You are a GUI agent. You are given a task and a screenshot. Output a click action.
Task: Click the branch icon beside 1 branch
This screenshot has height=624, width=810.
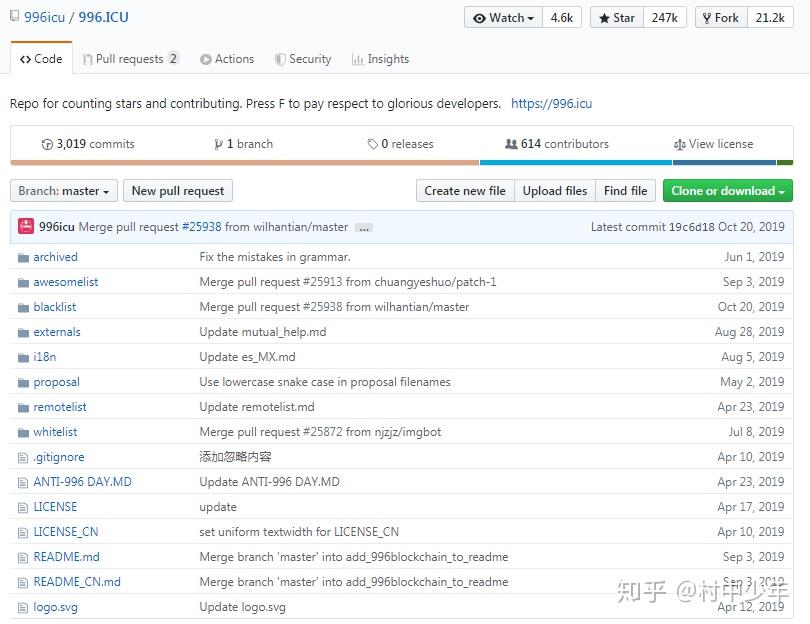[219, 144]
